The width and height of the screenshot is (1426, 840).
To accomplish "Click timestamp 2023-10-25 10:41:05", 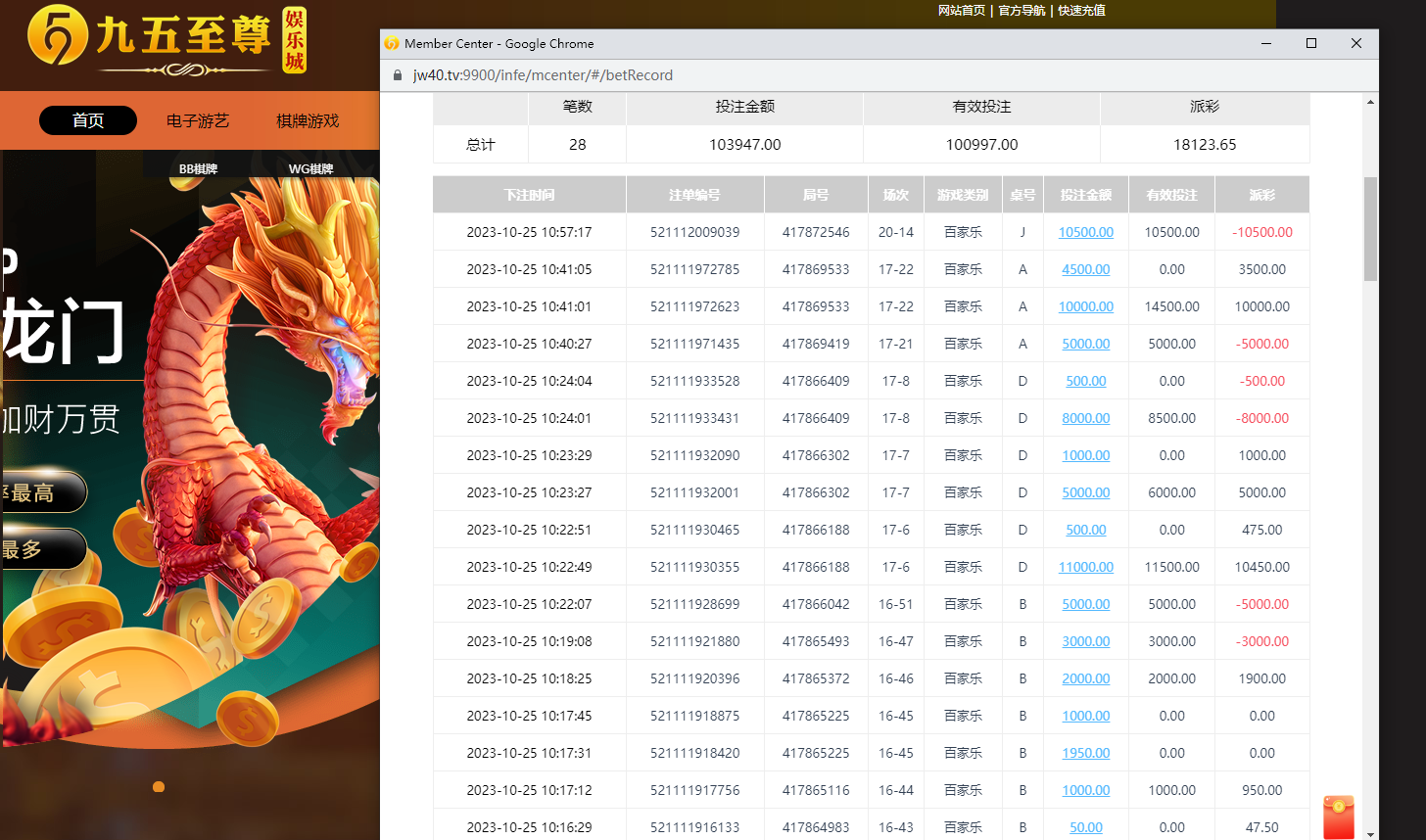I will coord(529,269).
